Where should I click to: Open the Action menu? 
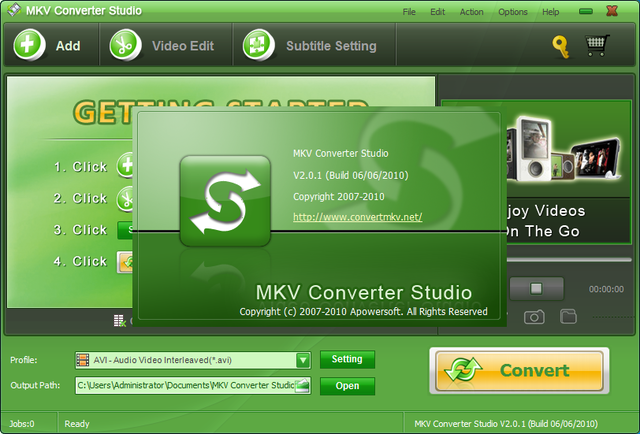pyautogui.click(x=471, y=12)
